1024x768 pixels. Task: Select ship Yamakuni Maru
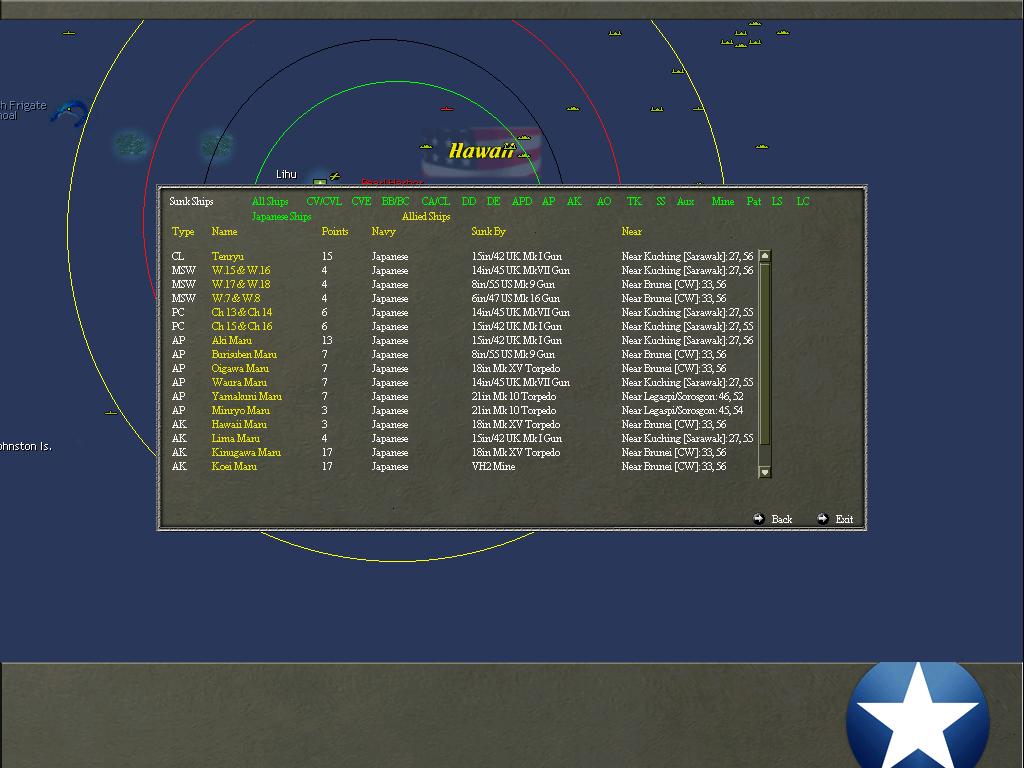tap(246, 396)
